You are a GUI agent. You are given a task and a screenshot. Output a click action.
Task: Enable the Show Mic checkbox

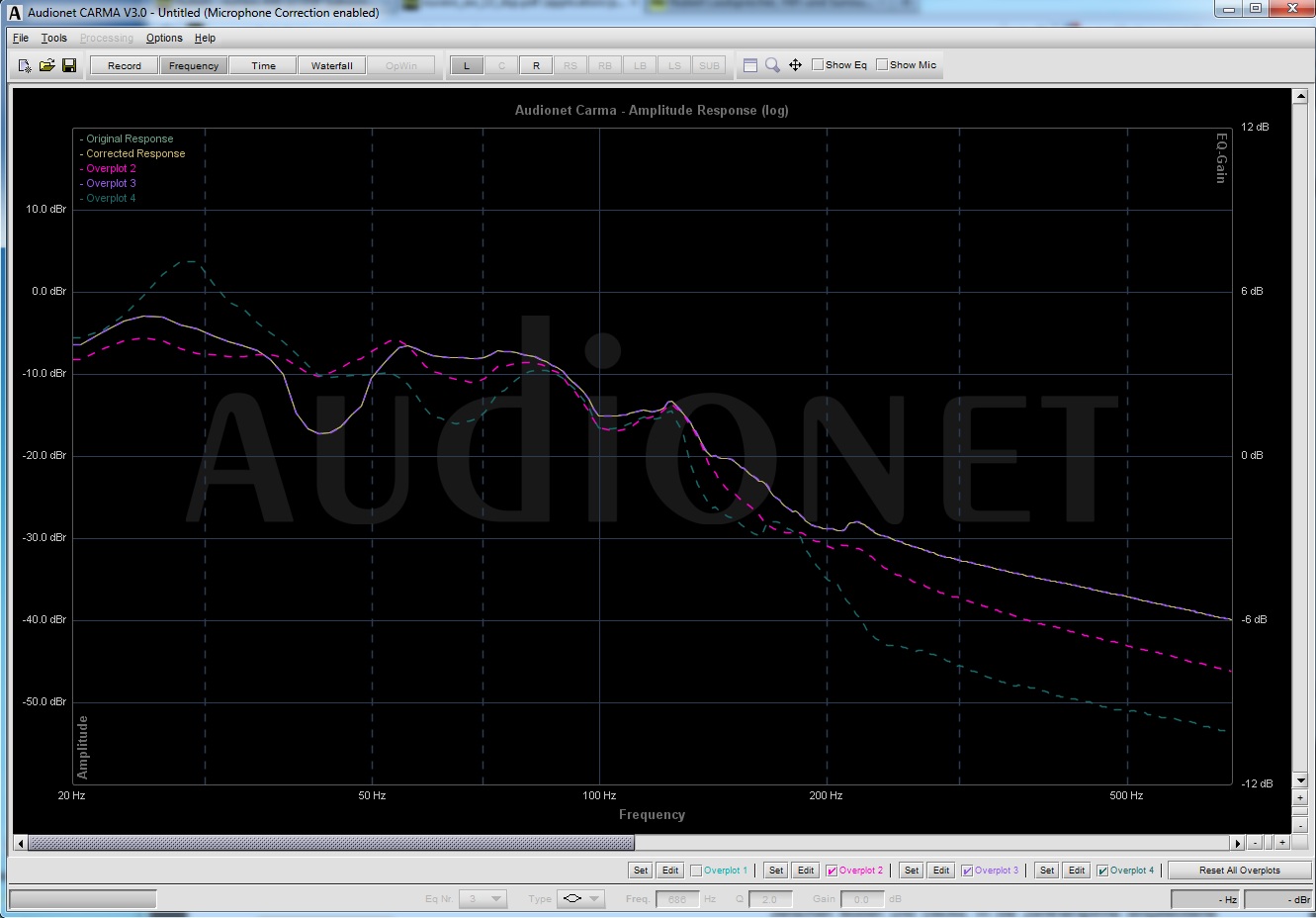(882, 65)
